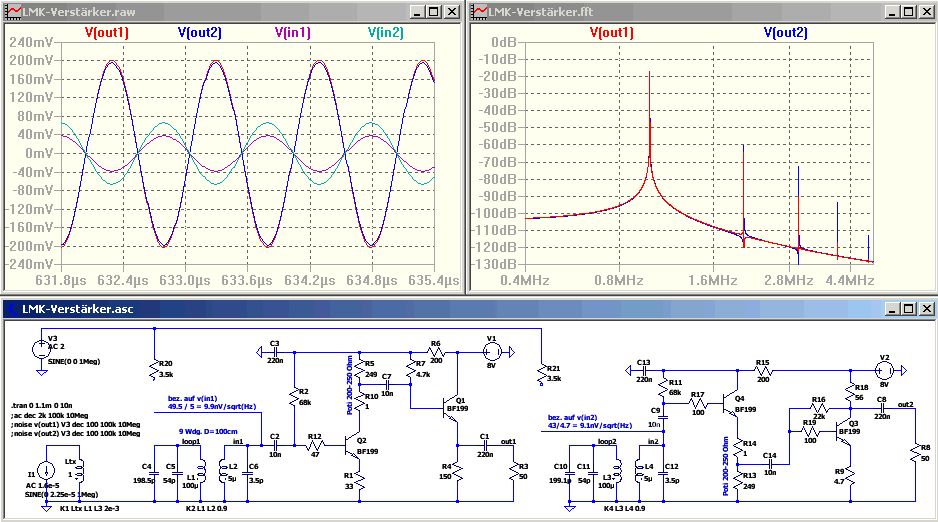Click the 9 Wdg. D=100cm comment text
The image size is (938, 522).
click(208, 431)
